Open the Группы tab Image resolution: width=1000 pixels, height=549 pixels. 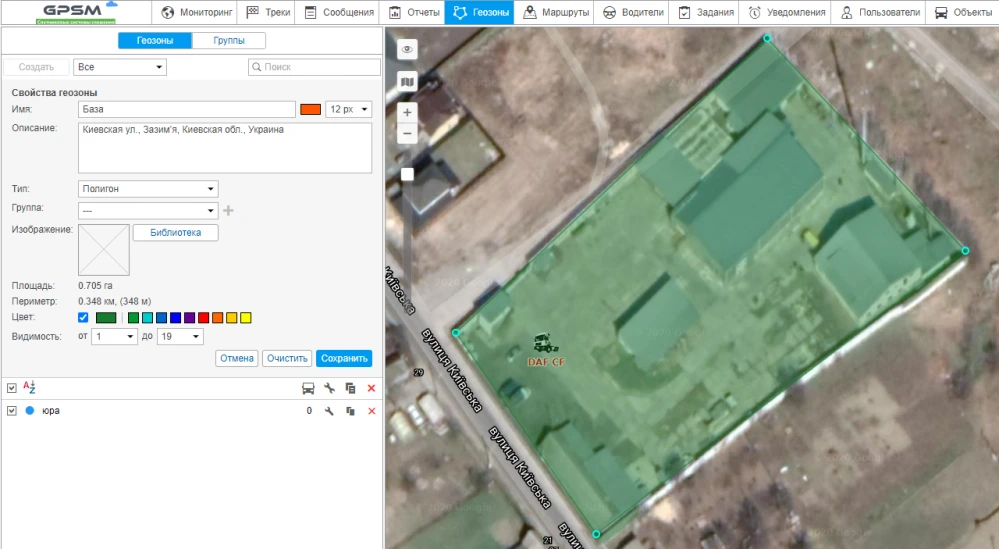tap(229, 41)
